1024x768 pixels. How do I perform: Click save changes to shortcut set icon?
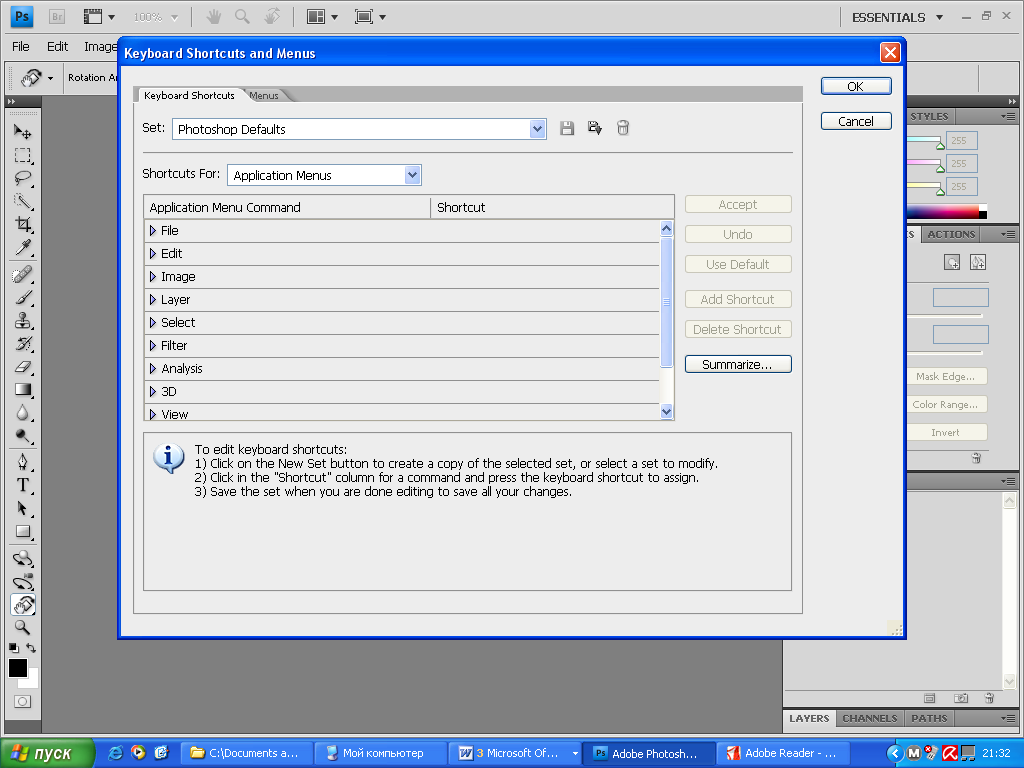pyautogui.click(x=567, y=128)
